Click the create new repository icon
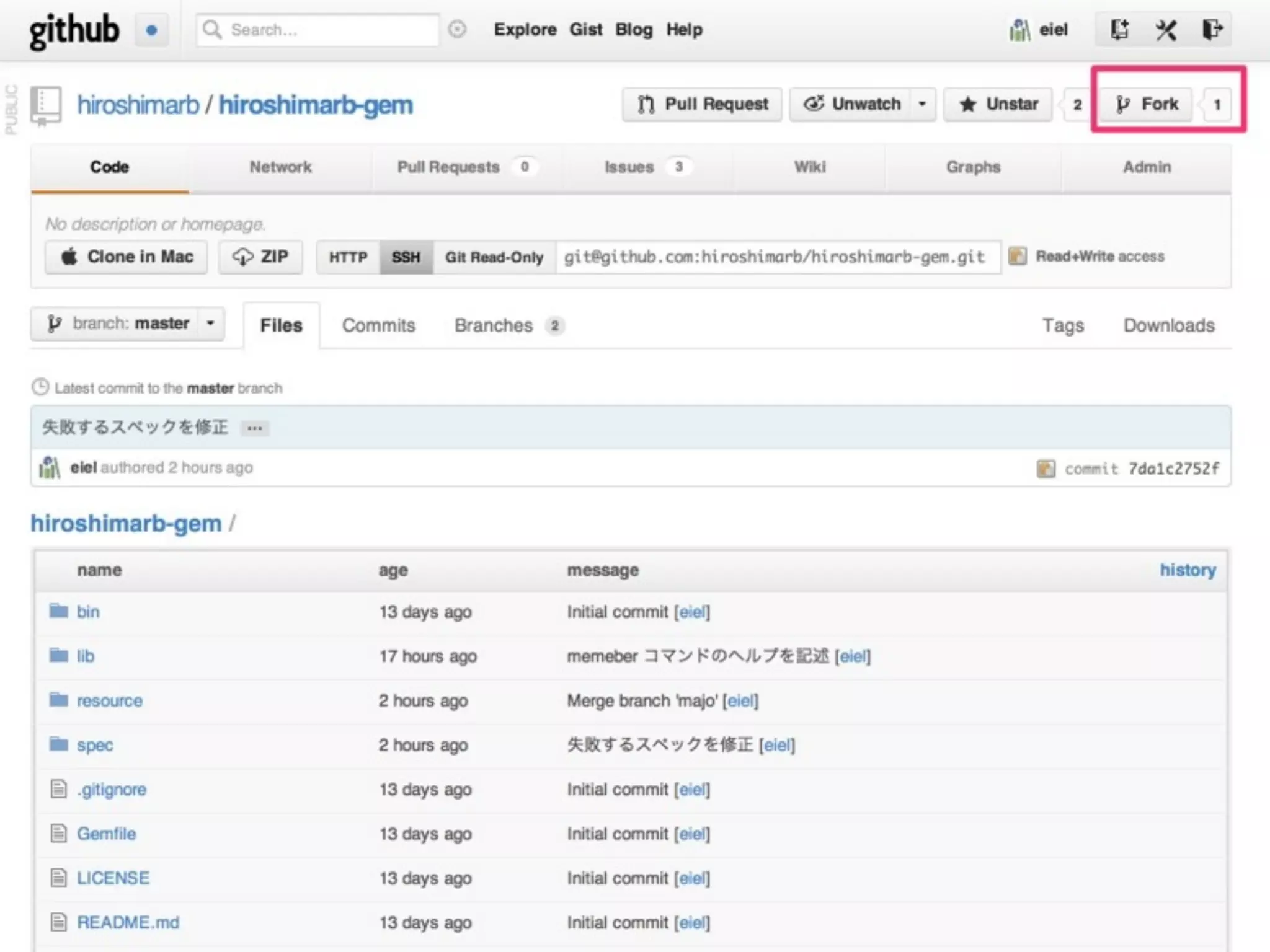Image resolution: width=1270 pixels, height=952 pixels. pos(1119,30)
